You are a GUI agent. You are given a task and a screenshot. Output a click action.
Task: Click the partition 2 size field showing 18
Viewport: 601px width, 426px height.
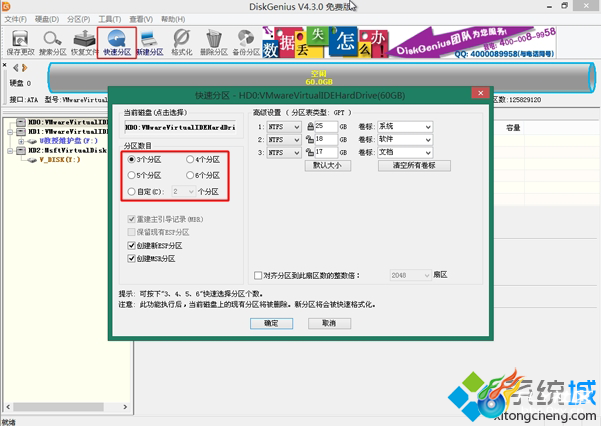coord(326,139)
